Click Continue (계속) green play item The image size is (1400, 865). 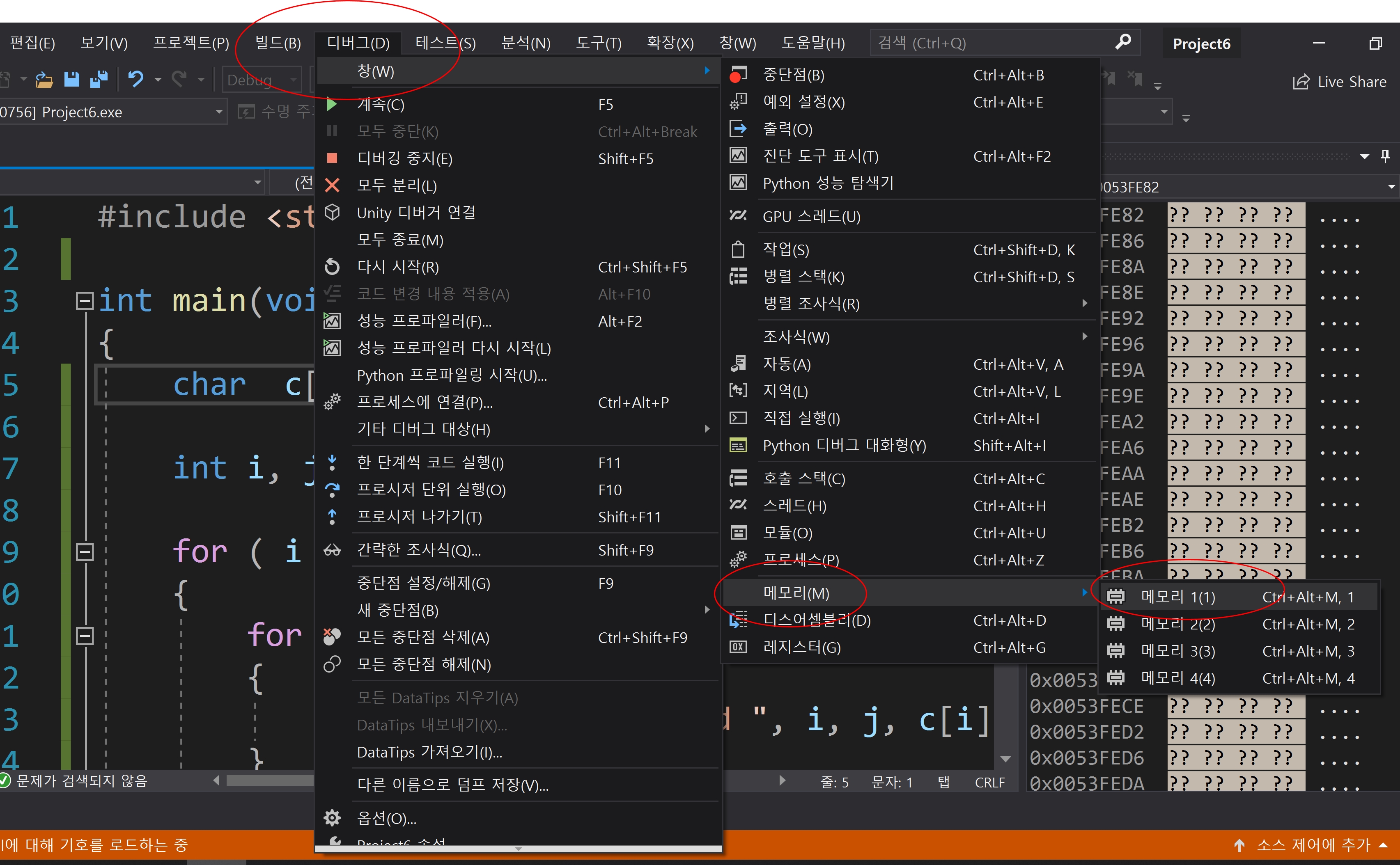pyautogui.click(x=518, y=105)
